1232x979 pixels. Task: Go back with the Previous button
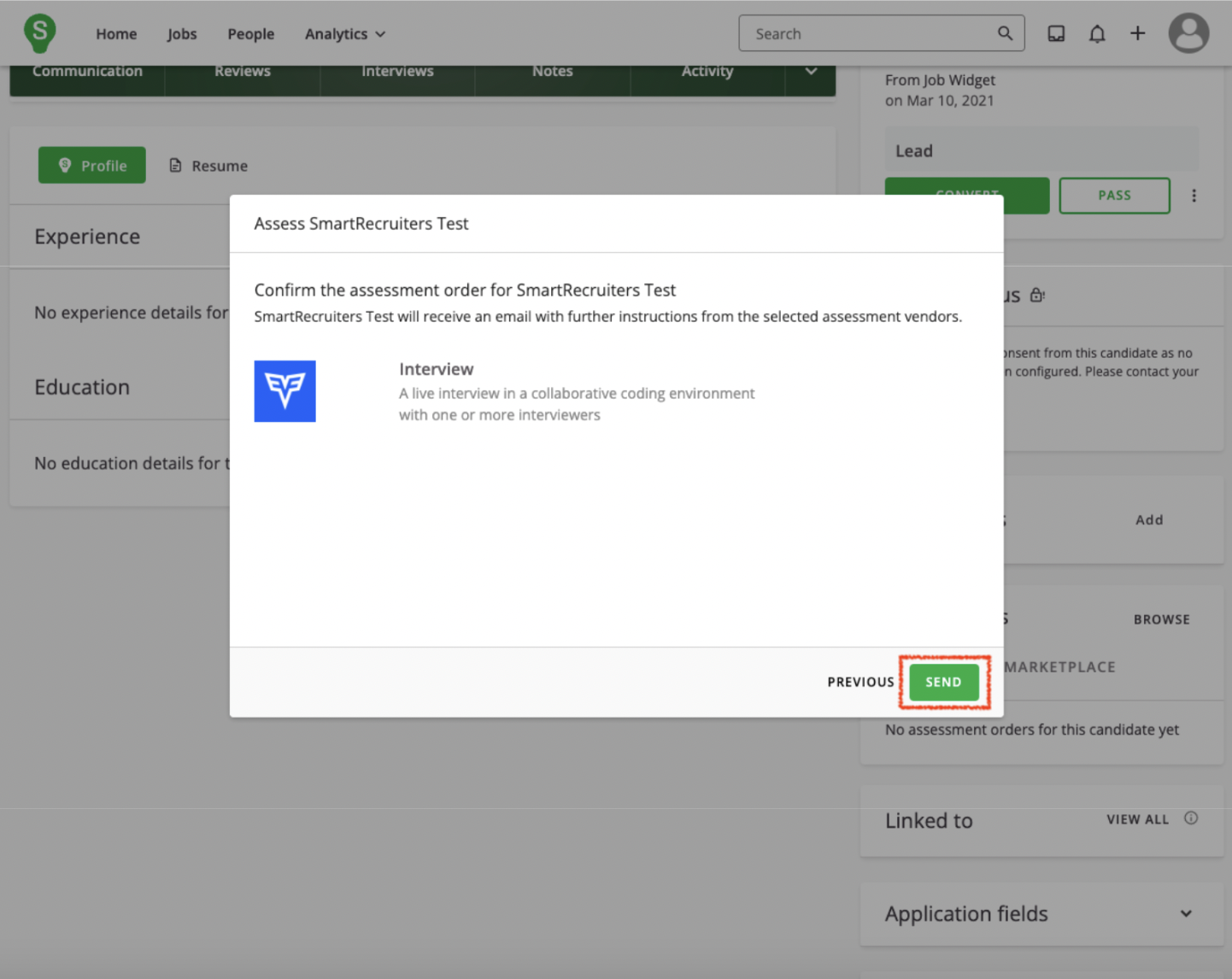pos(860,682)
